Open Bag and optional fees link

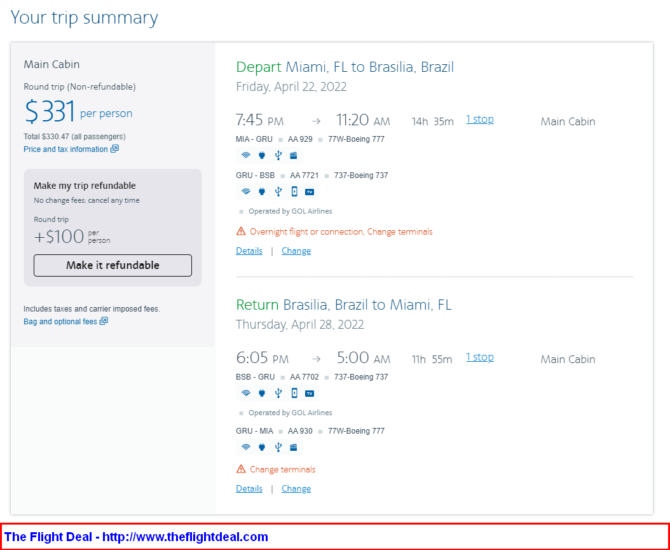coord(60,321)
